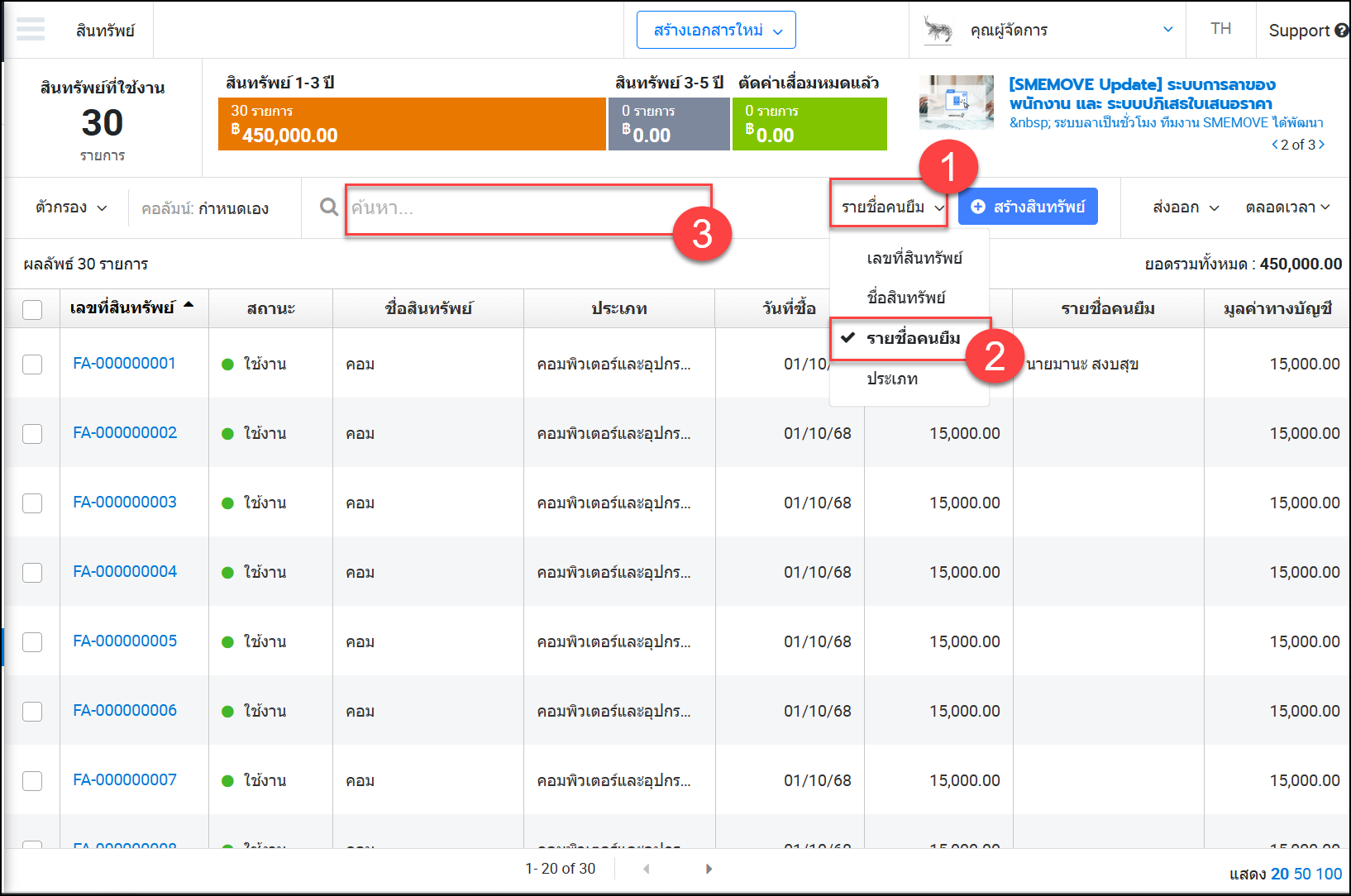This screenshot has height=896, width=1351.
Task: Open the ตลอดเวลา time range dropdown
Action: click(x=1287, y=207)
